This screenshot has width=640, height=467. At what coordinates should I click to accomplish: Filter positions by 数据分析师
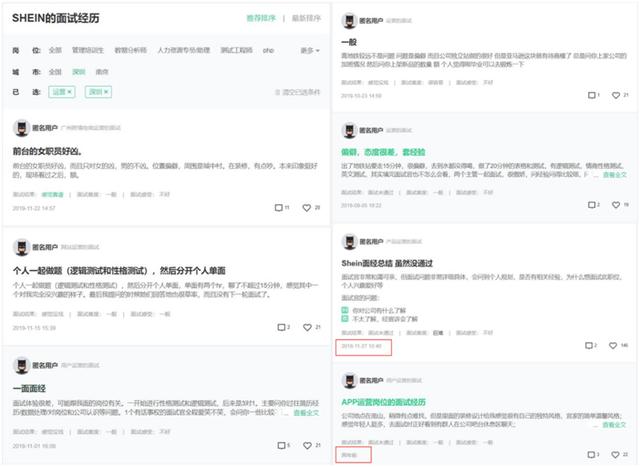[131, 50]
